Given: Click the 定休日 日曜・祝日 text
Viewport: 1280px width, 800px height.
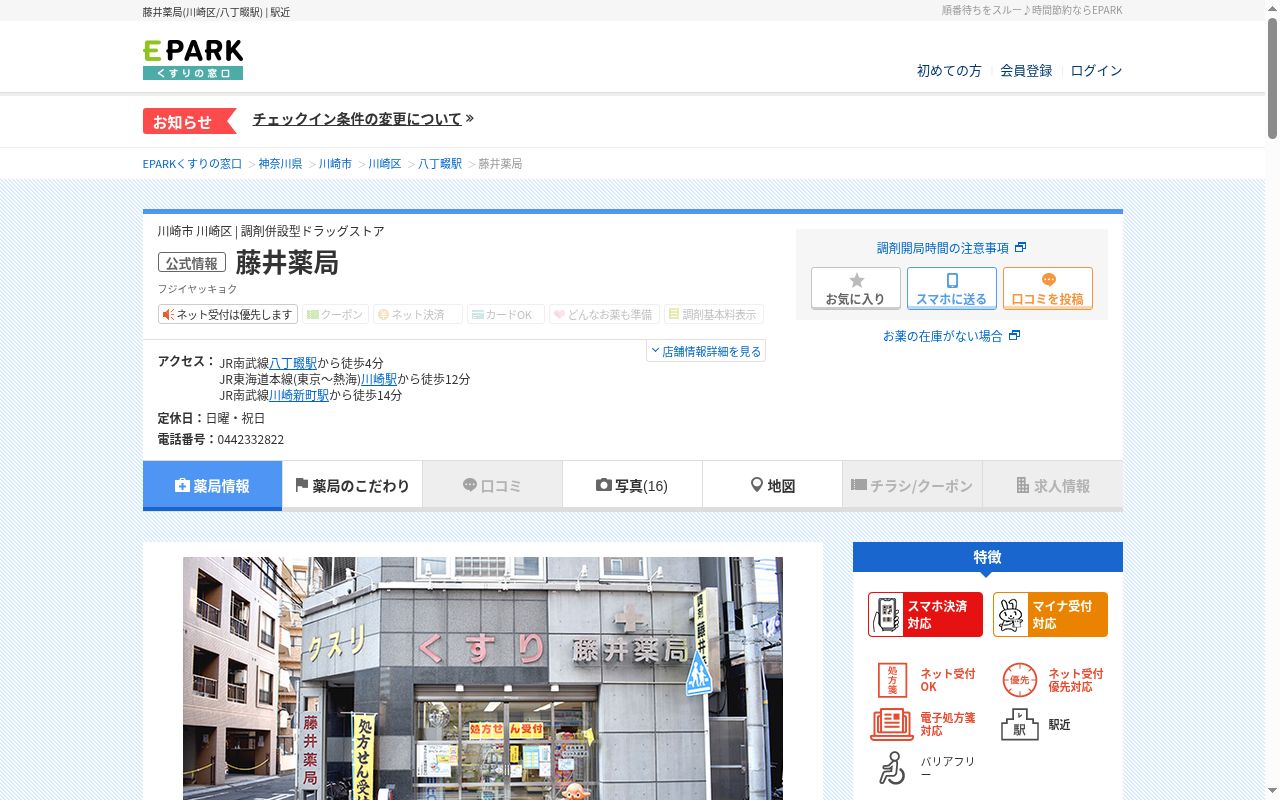Looking at the screenshot, I should pyautogui.click(x=211, y=418).
